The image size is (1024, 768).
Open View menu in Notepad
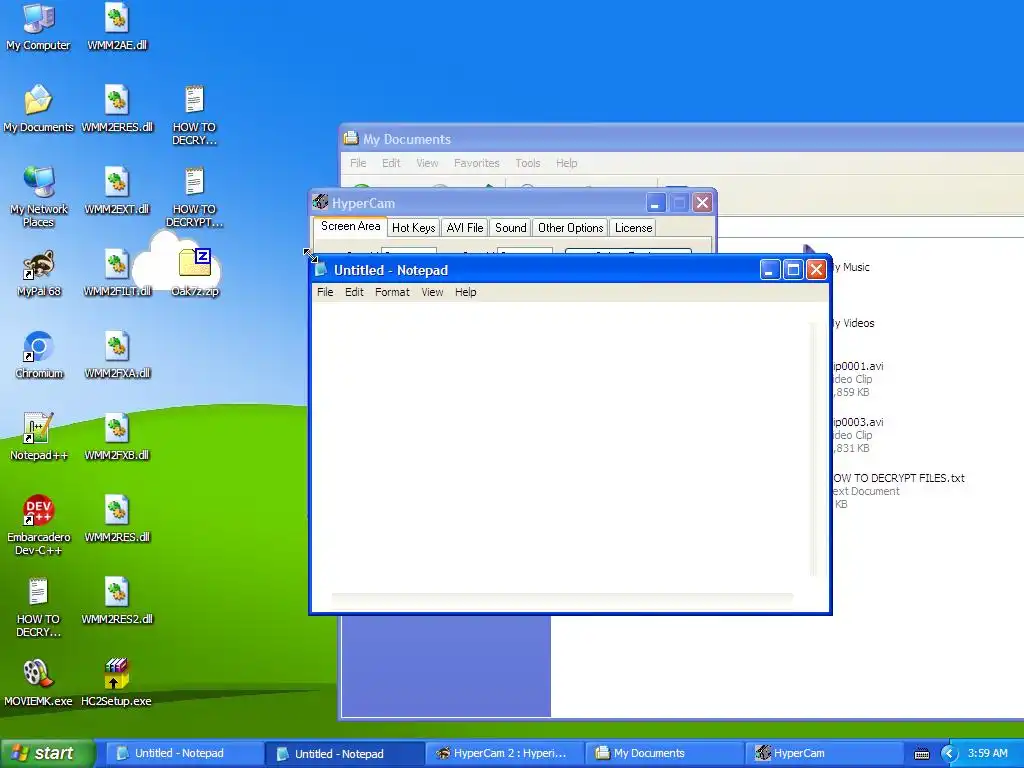click(x=432, y=292)
